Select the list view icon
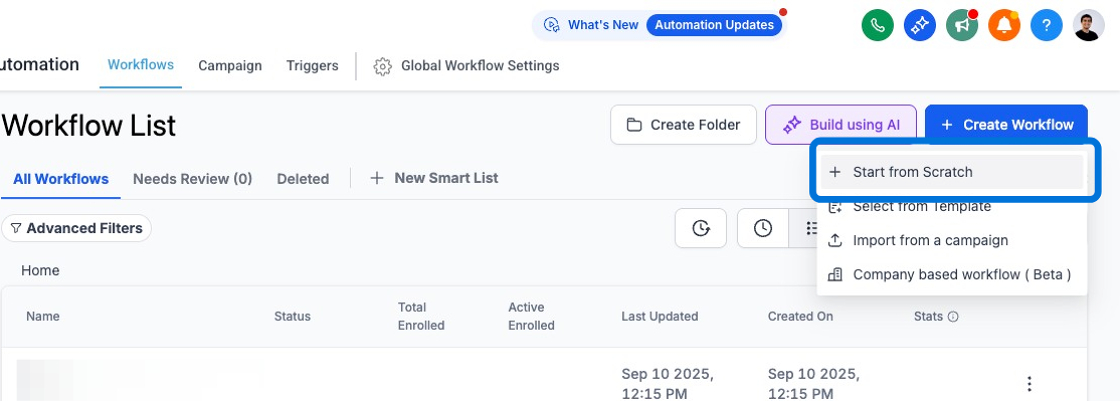This screenshot has height=401, width=1120. (810, 228)
